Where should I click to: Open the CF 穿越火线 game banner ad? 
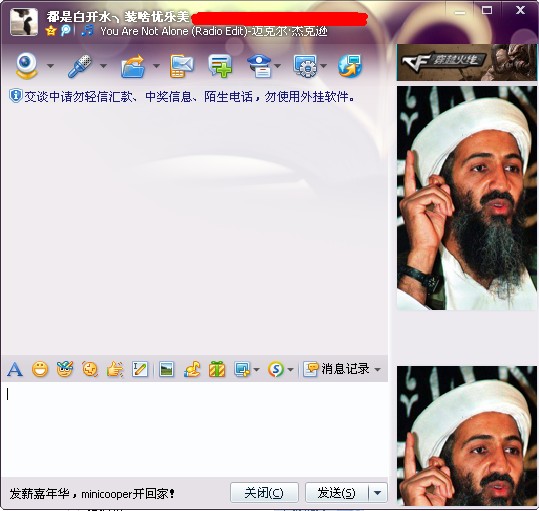tap(466, 63)
